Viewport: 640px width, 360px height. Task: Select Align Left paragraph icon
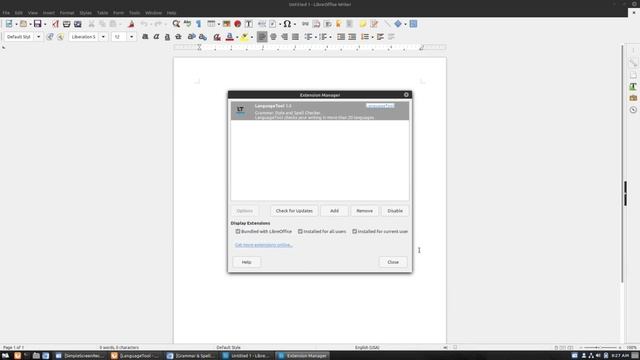262,37
